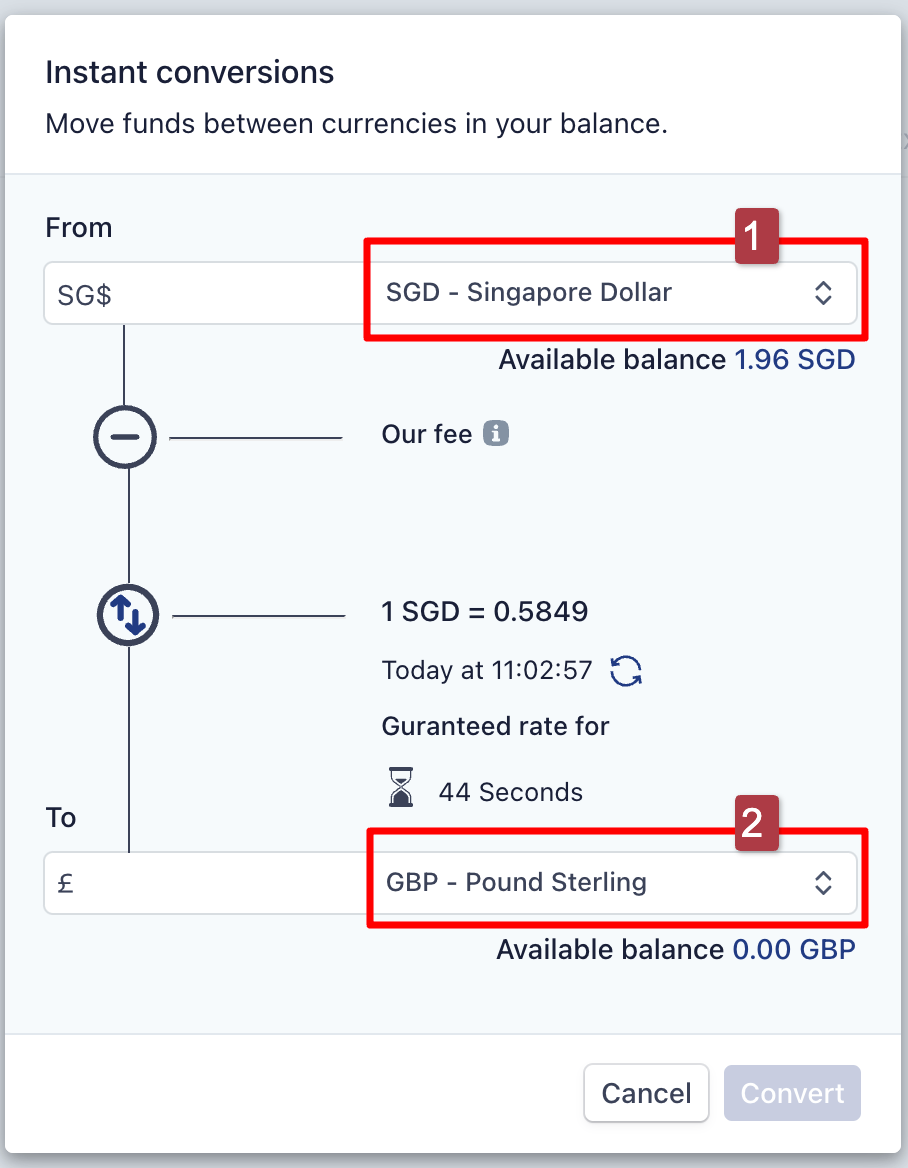908x1168 pixels.
Task: Click the GBP dropdown chevron icon
Action: pyautogui.click(x=823, y=883)
